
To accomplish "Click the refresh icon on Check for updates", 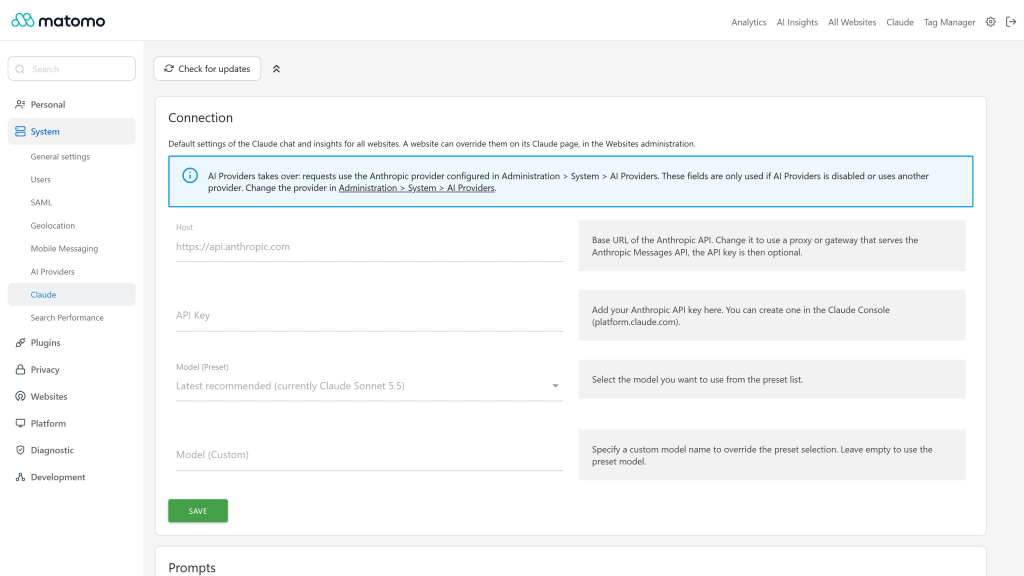I will (x=169, y=69).
